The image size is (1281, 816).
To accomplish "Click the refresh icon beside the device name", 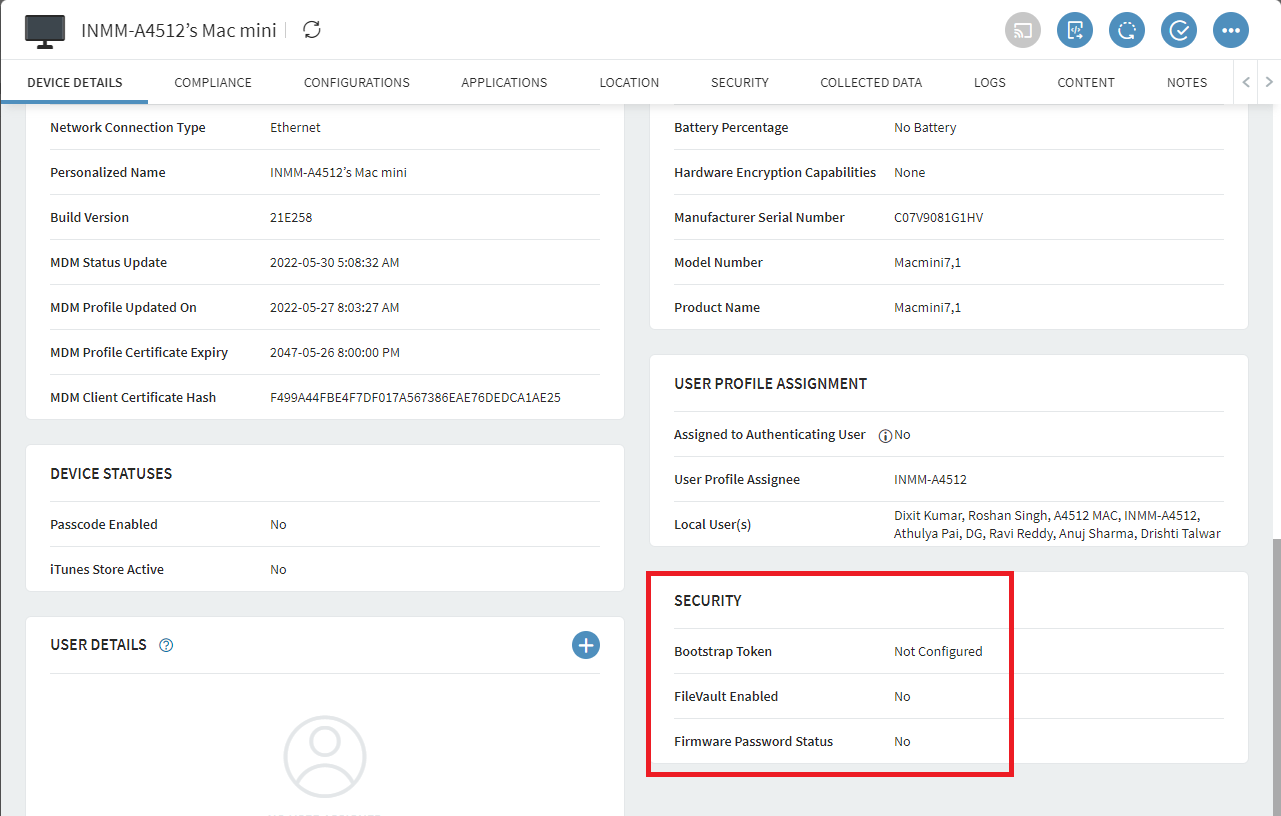I will click(x=312, y=30).
